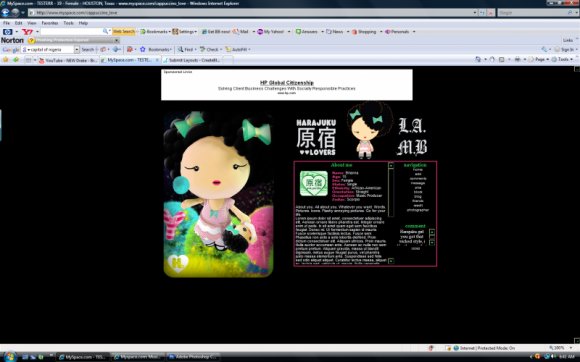The width and height of the screenshot is (580, 362).
Task: Expand the Yahoo toolbar Settings dropdown
Action: [196, 32]
